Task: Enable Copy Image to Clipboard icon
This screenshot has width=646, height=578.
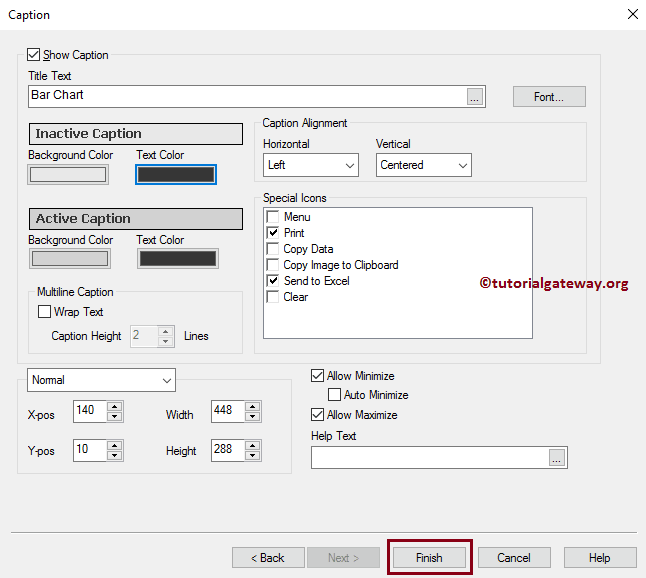Action: click(x=273, y=264)
